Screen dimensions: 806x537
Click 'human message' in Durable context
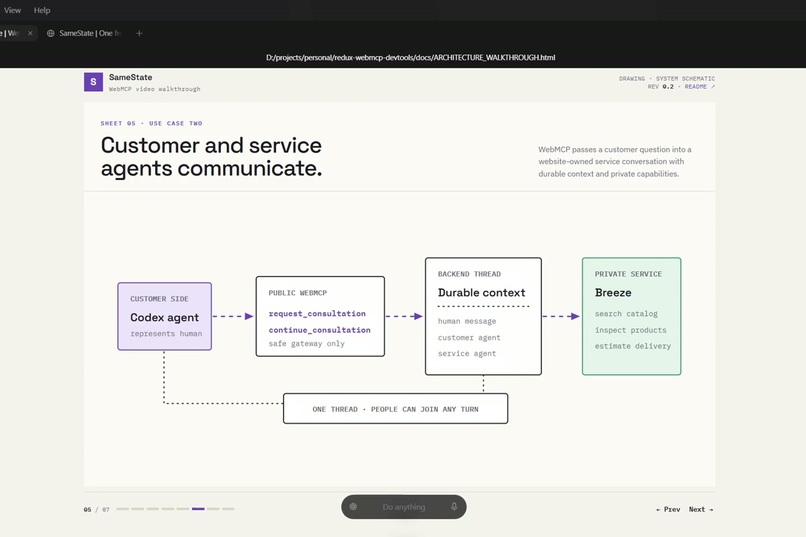[467, 321]
